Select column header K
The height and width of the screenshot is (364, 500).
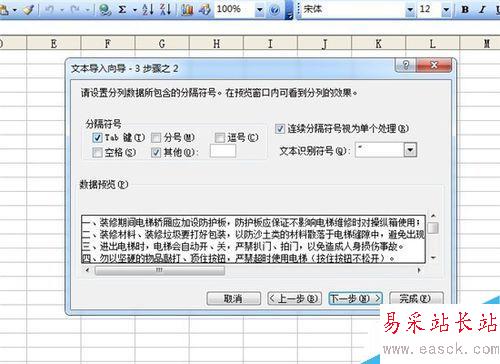379,43
